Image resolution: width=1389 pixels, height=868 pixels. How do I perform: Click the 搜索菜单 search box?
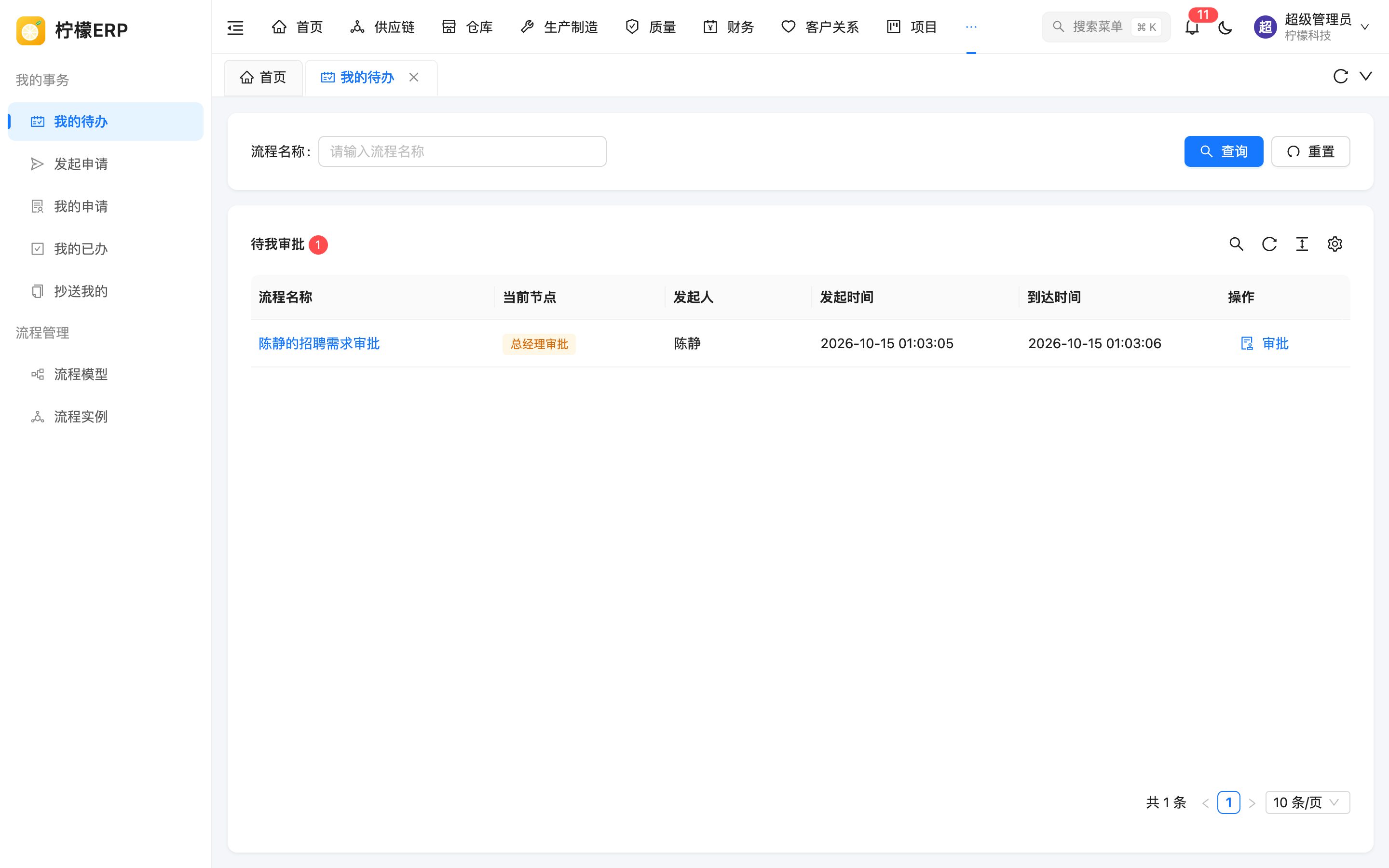[x=1105, y=27]
